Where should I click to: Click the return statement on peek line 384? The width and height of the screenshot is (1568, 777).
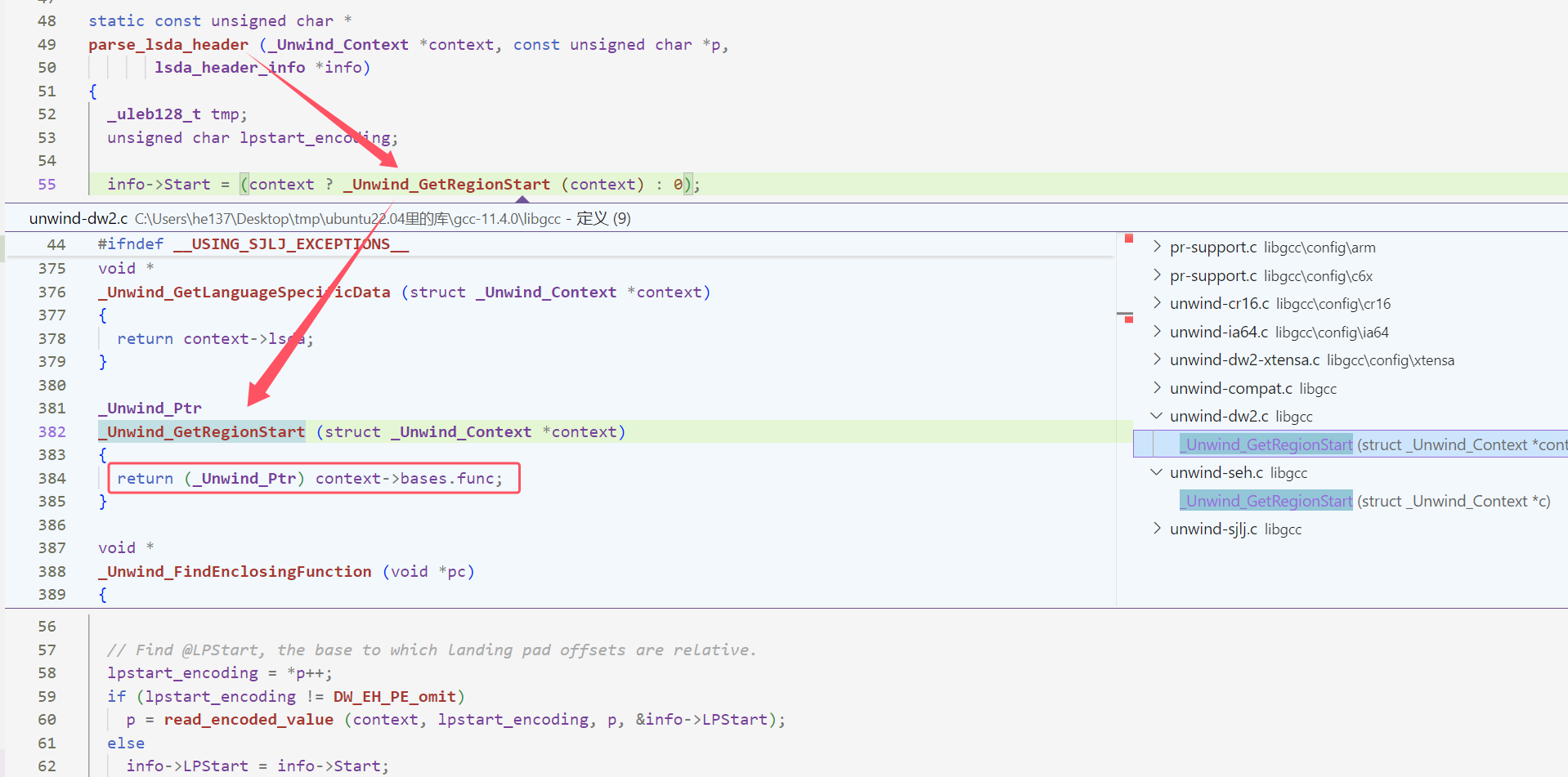(310, 479)
